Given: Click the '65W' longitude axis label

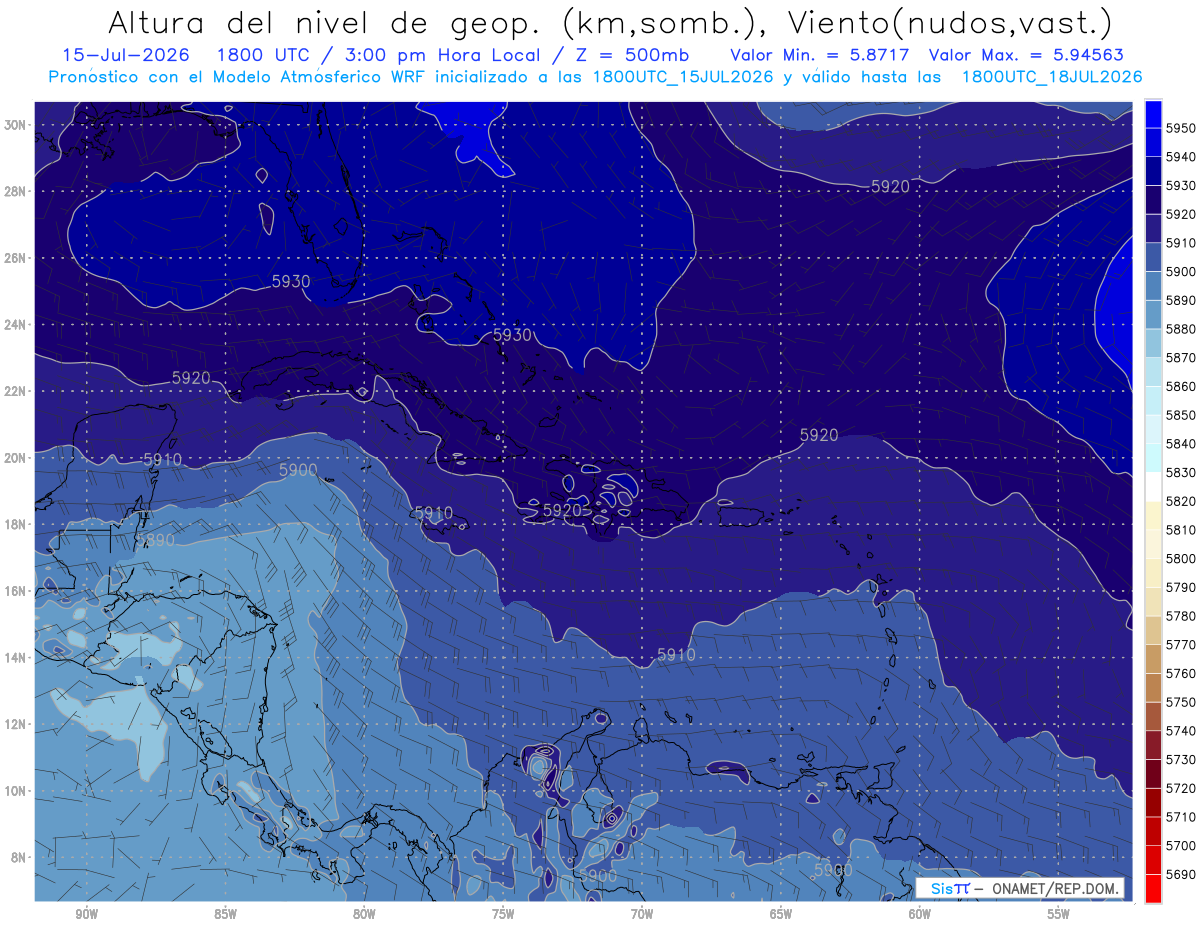Looking at the screenshot, I should [x=781, y=913].
